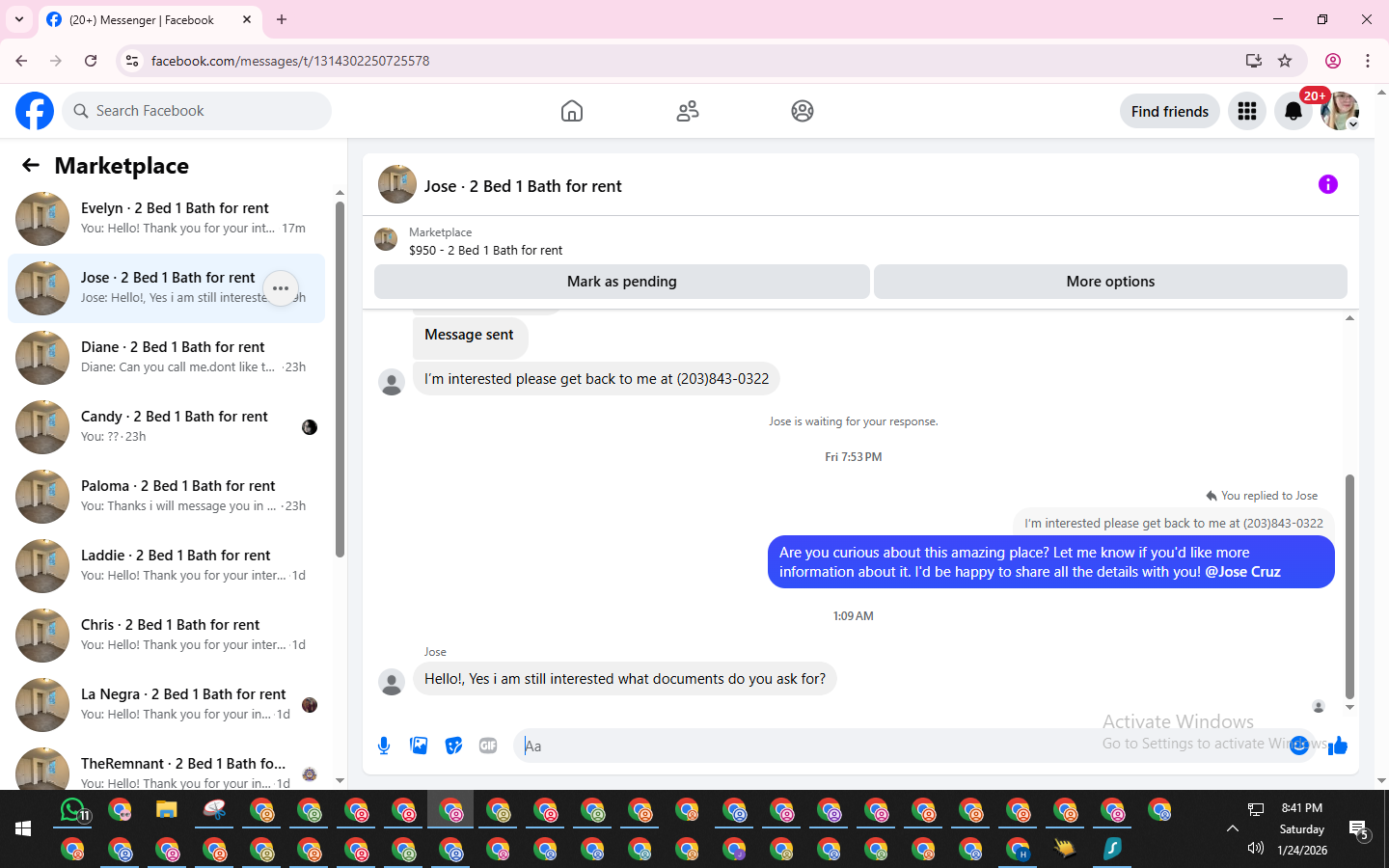Focus the Search Facebook field
Viewport: 1389px width, 868px height.
click(x=197, y=111)
